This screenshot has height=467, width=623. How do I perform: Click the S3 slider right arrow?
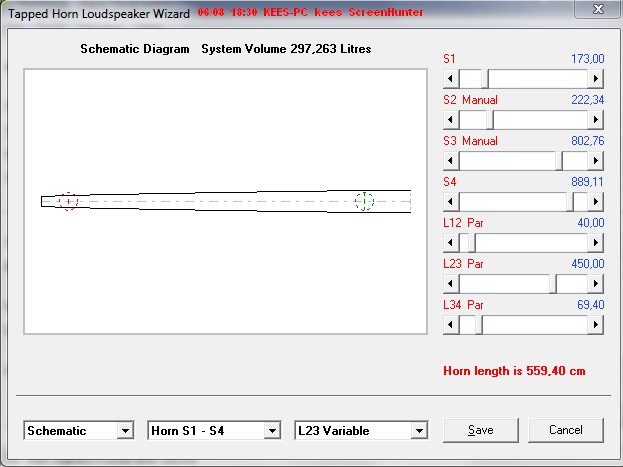596,161
